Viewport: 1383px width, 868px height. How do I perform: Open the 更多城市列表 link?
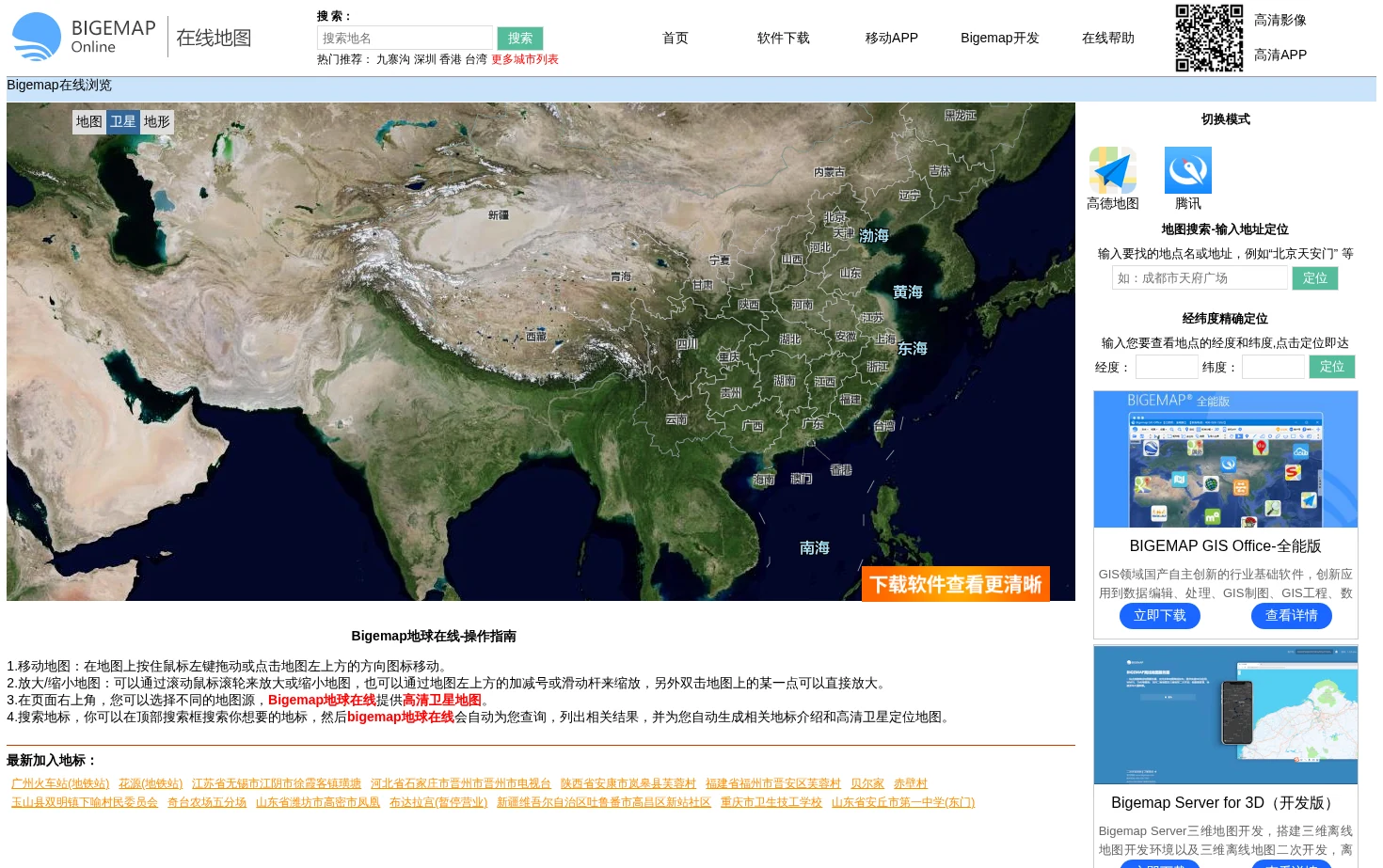tap(525, 59)
